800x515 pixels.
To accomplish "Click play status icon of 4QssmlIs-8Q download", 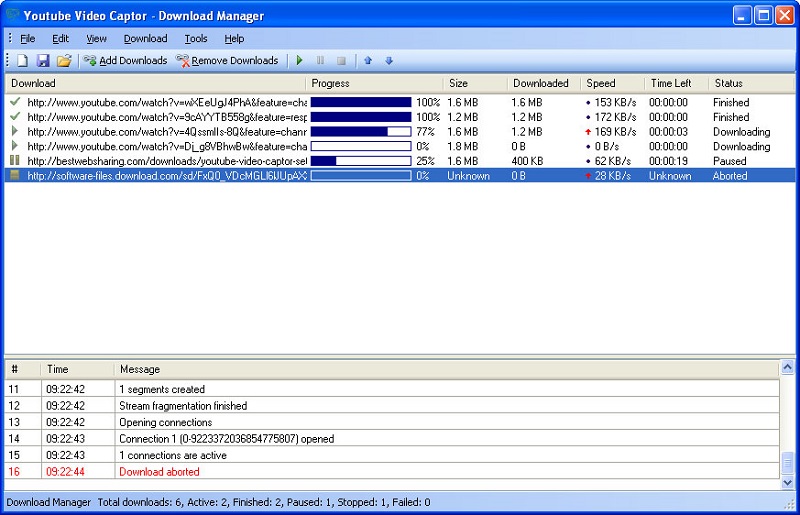I will (15, 131).
